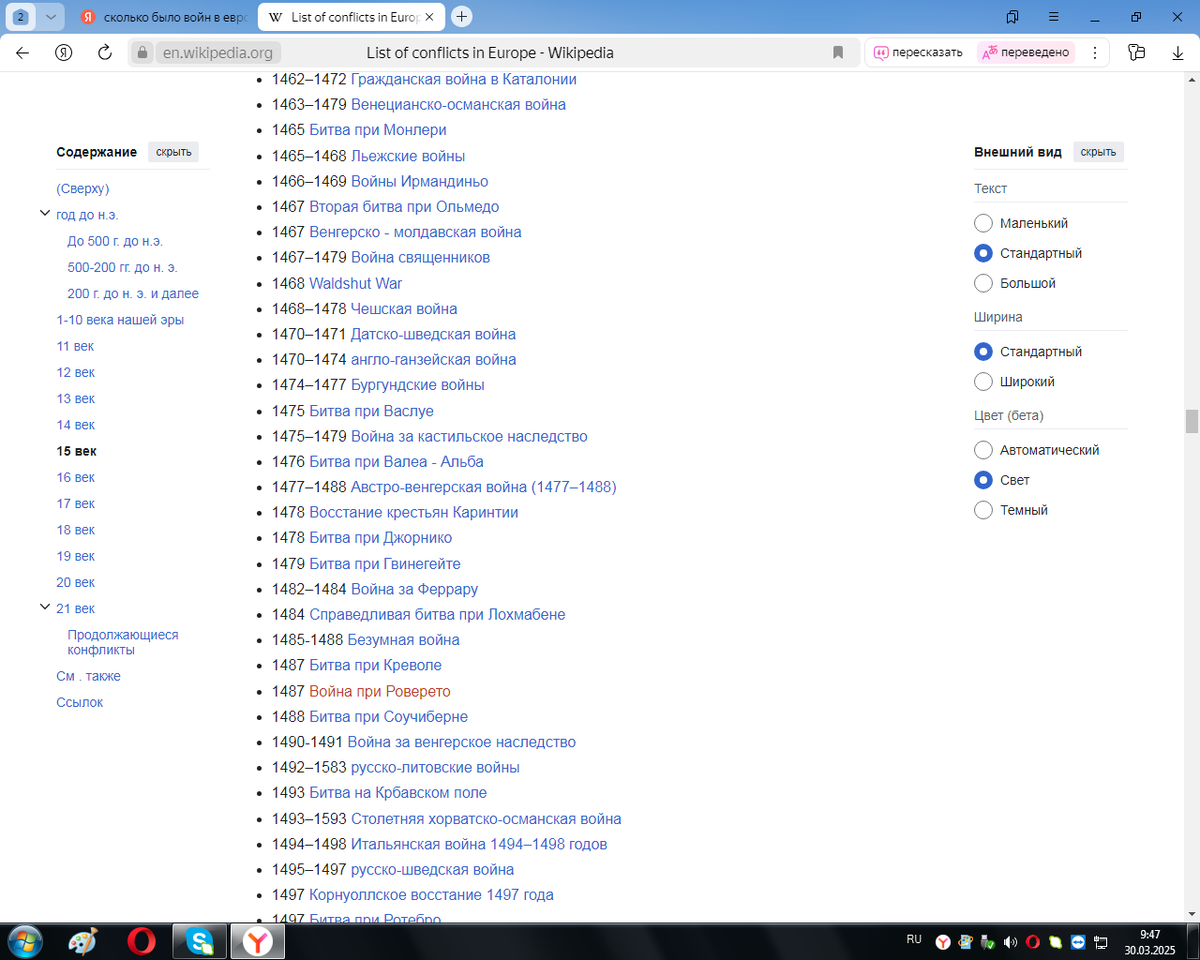Jump to 16 век in contents

click(76, 477)
